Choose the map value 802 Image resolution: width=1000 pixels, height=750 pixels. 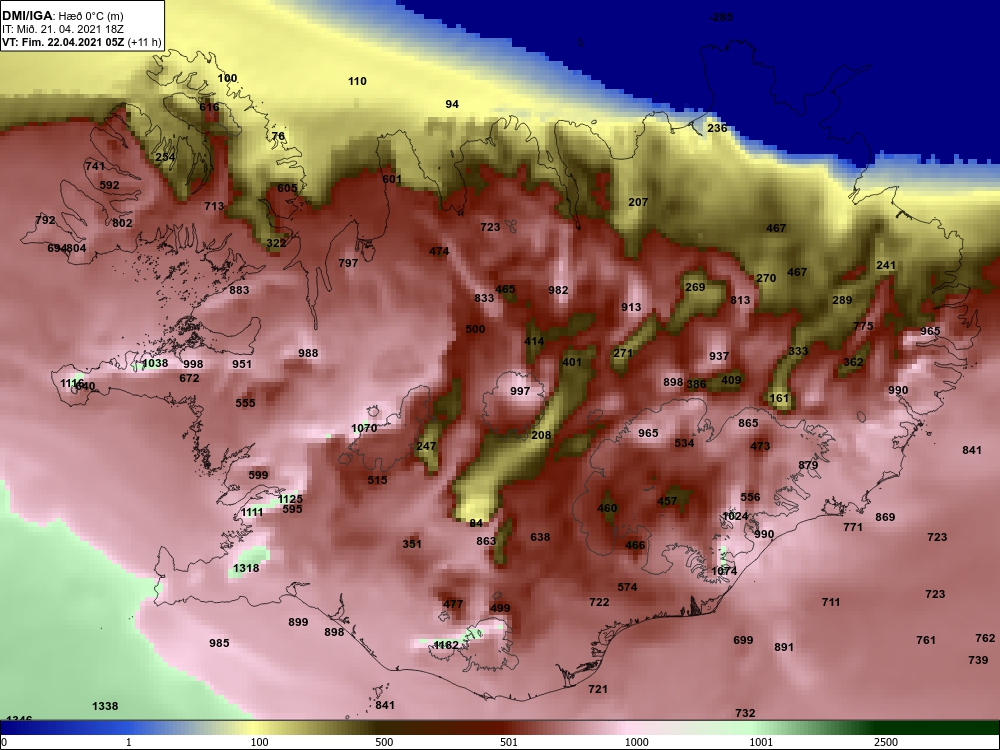click(122, 223)
